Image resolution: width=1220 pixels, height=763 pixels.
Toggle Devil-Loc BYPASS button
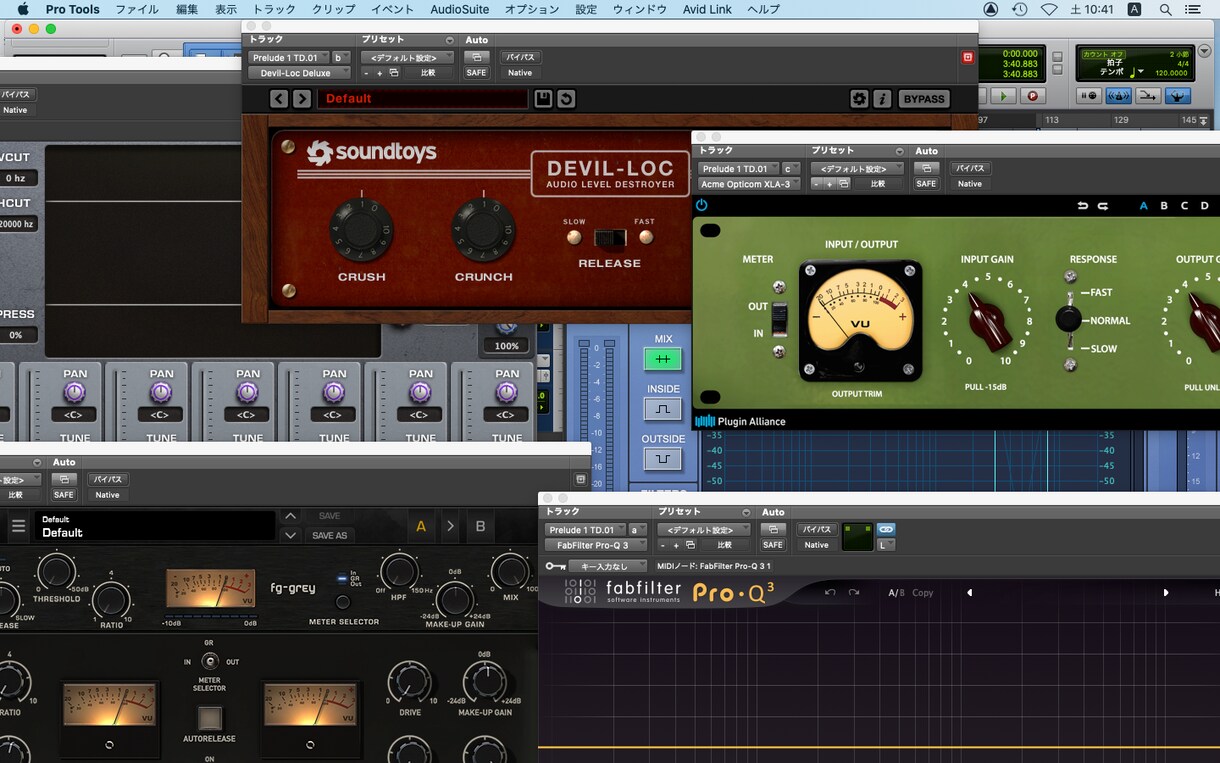click(923, 98)
